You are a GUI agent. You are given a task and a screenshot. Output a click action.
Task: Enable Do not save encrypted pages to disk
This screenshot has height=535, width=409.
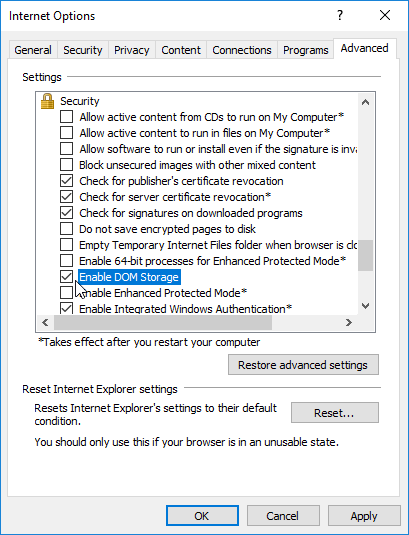pos(66,229)
